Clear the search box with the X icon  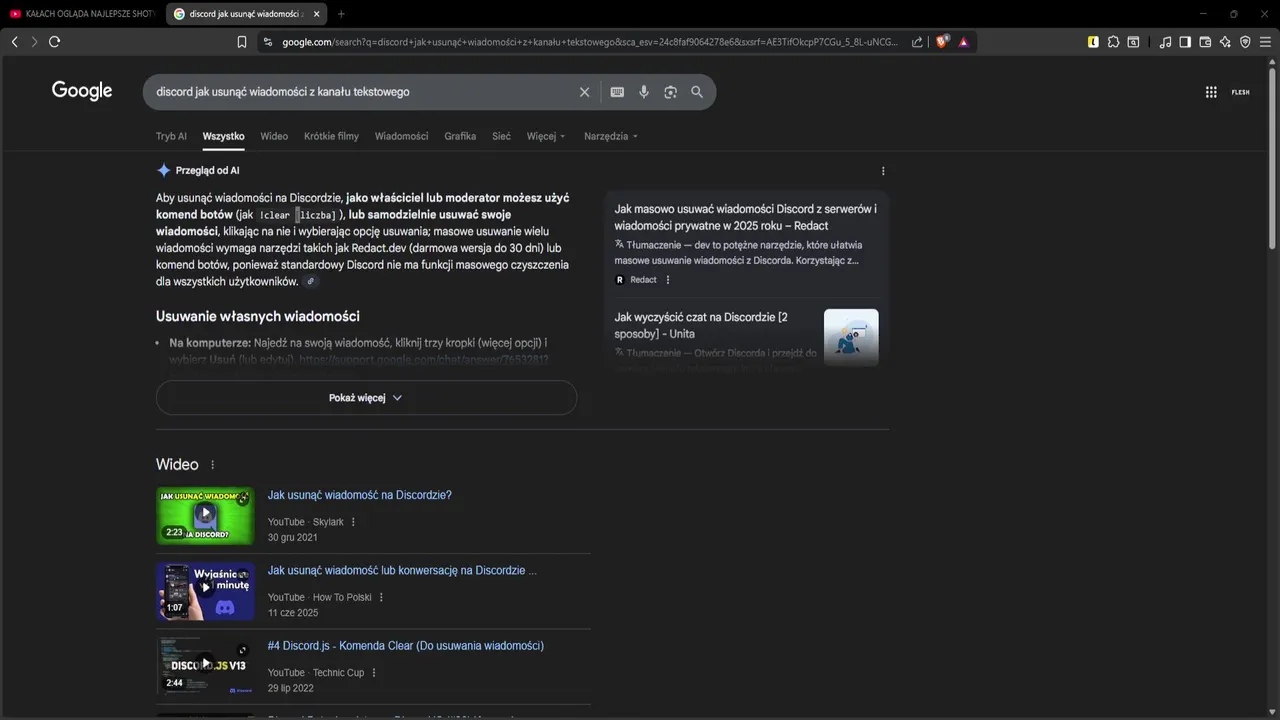[585, 92]
